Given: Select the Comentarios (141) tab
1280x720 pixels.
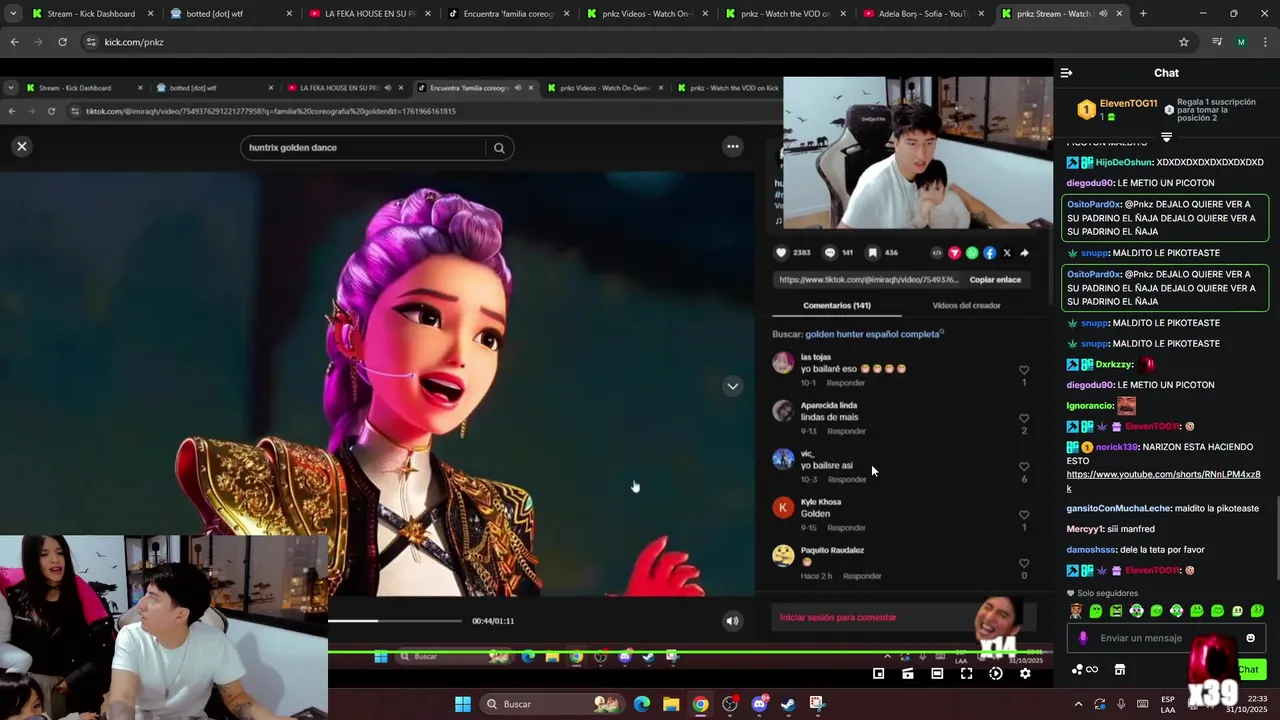Looking at the screenshot, I should tap(836, 305).
